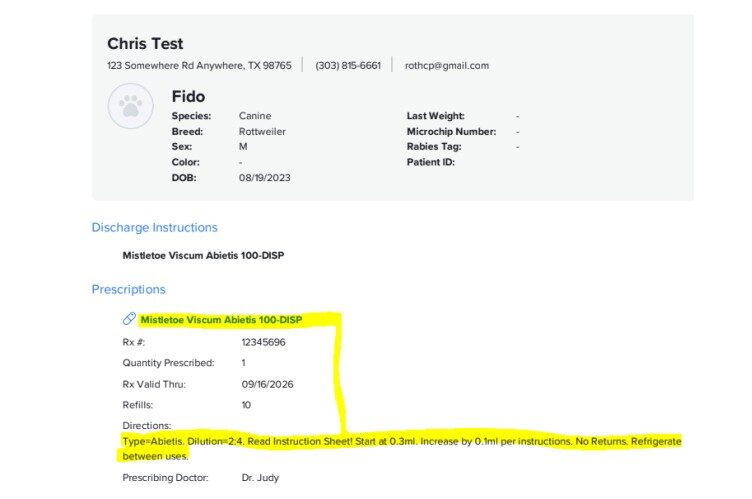Click the address 123 Somewhere Rd
The image size is (752, 499).
tap(199, 65)
